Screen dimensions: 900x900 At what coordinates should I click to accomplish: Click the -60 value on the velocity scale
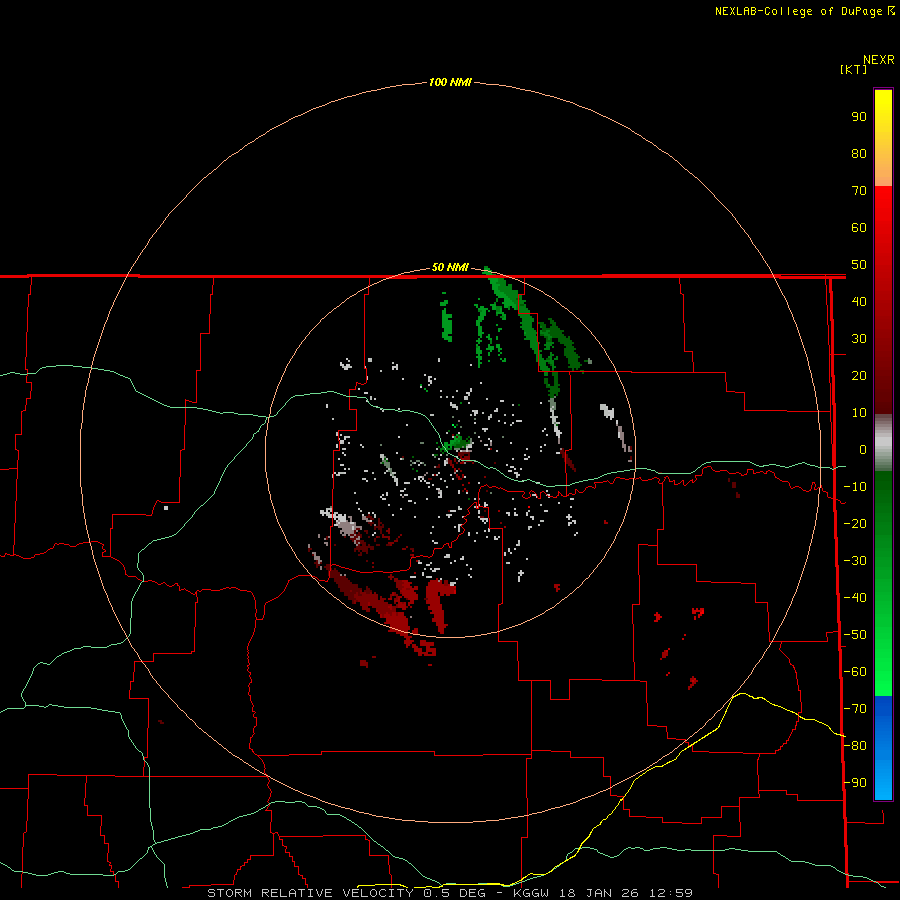coord(855,672)
